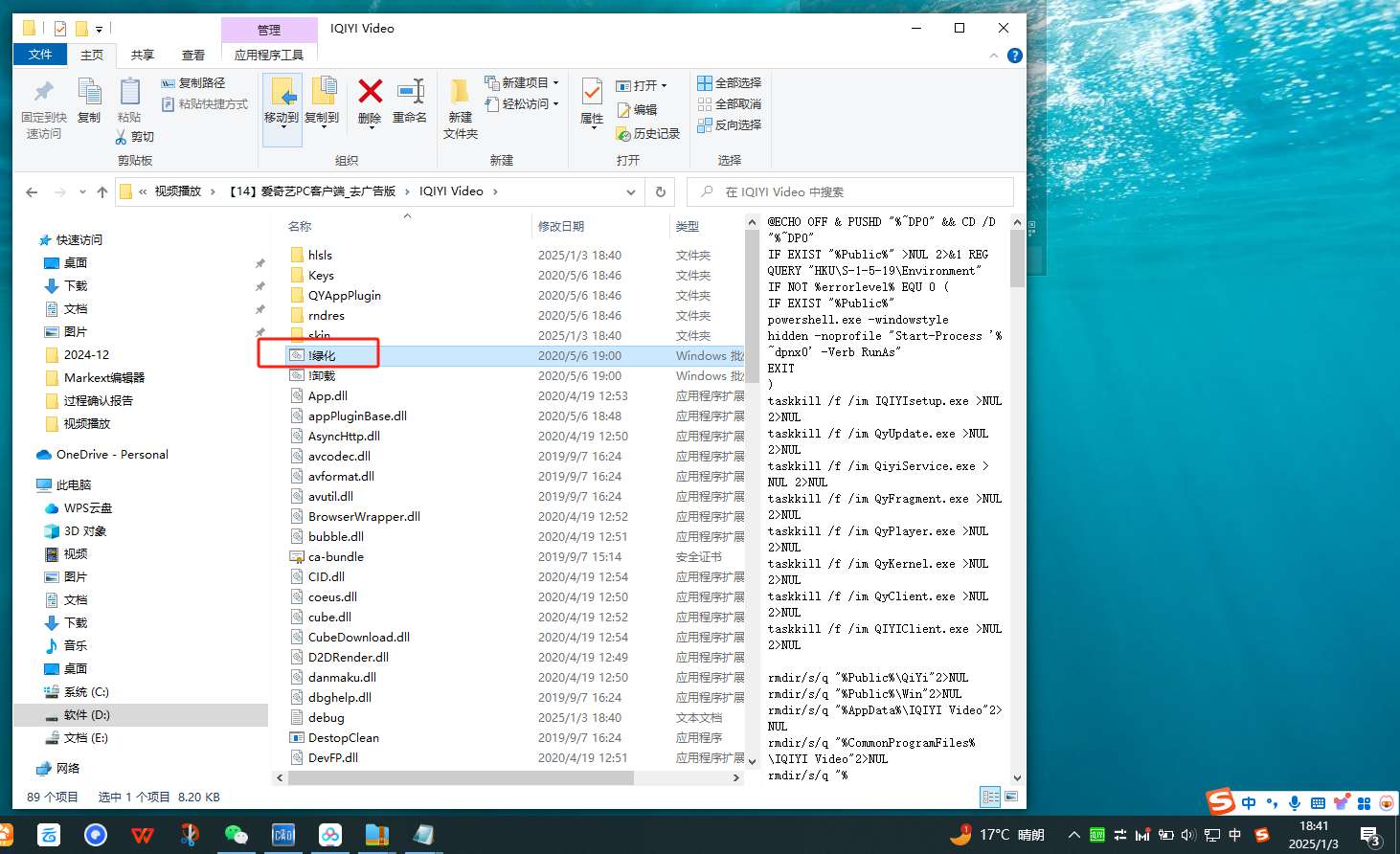Image resolution: width=1400 pixels, height=854 pixels.
Task: Select the Home (主页) tab
Action: tap(92, 56)
